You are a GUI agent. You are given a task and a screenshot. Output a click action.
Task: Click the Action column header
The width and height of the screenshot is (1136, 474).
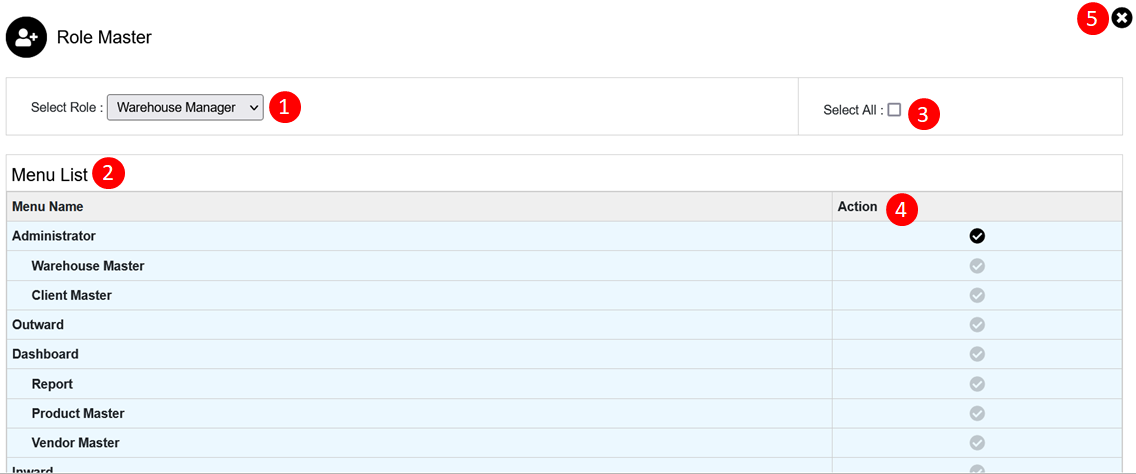857,207
